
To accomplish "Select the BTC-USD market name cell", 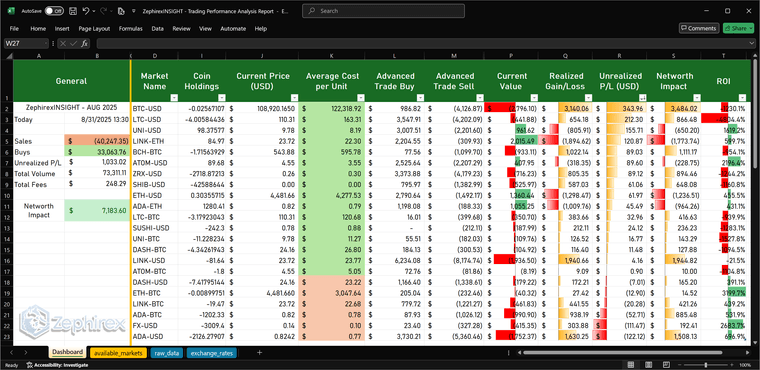I will tap(154, 109).
